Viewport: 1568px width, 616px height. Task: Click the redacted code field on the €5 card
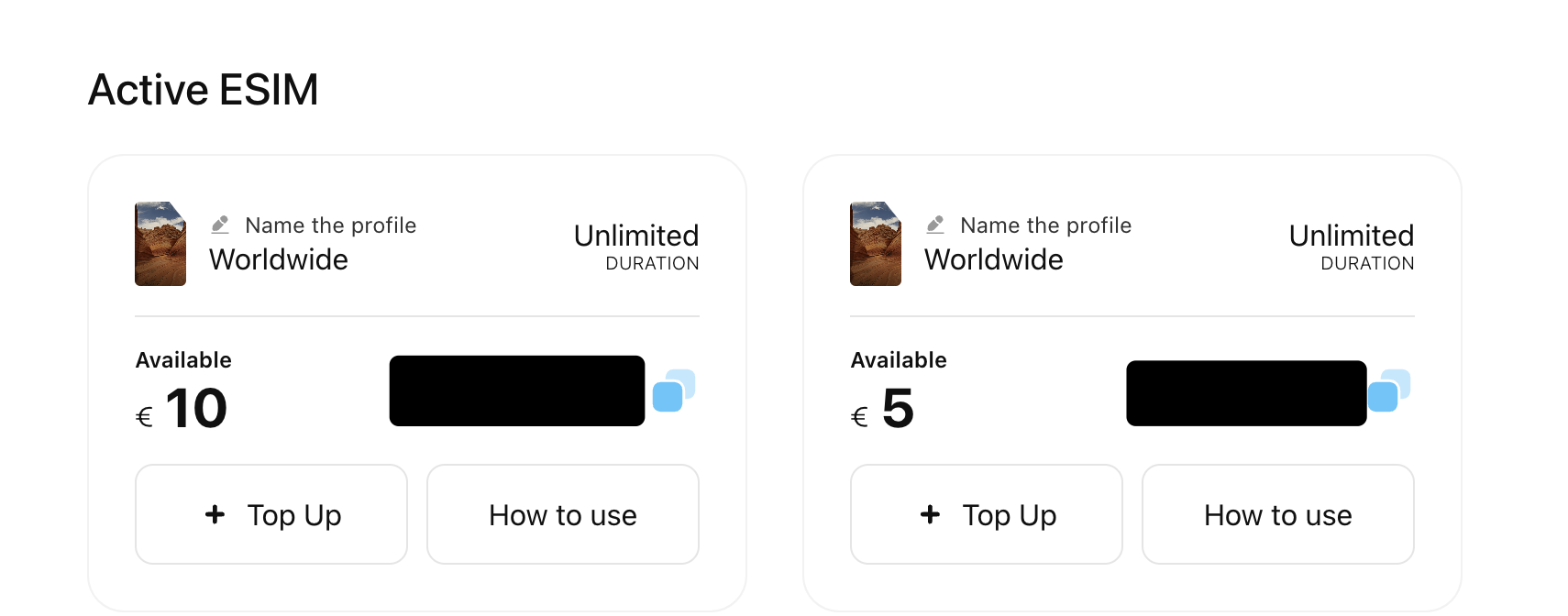coord(1246,393)
